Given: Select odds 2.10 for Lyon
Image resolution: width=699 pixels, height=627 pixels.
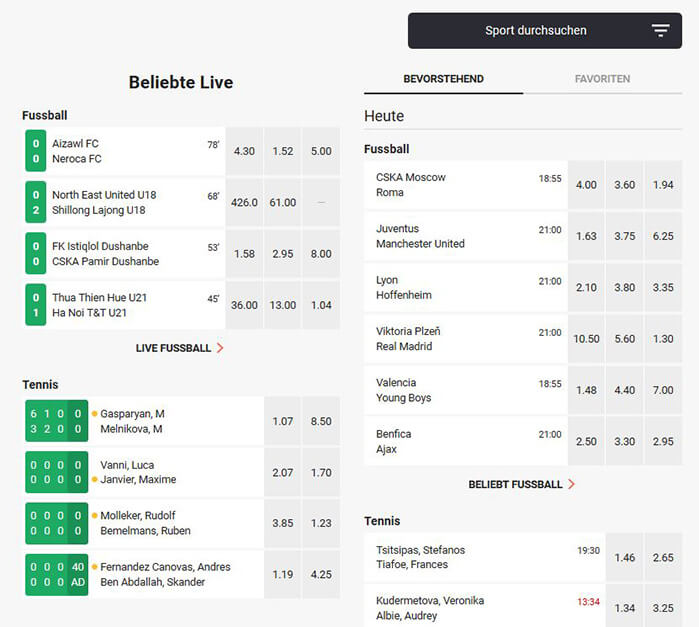Looking at the screenshot, I should (x=586, y=288).
